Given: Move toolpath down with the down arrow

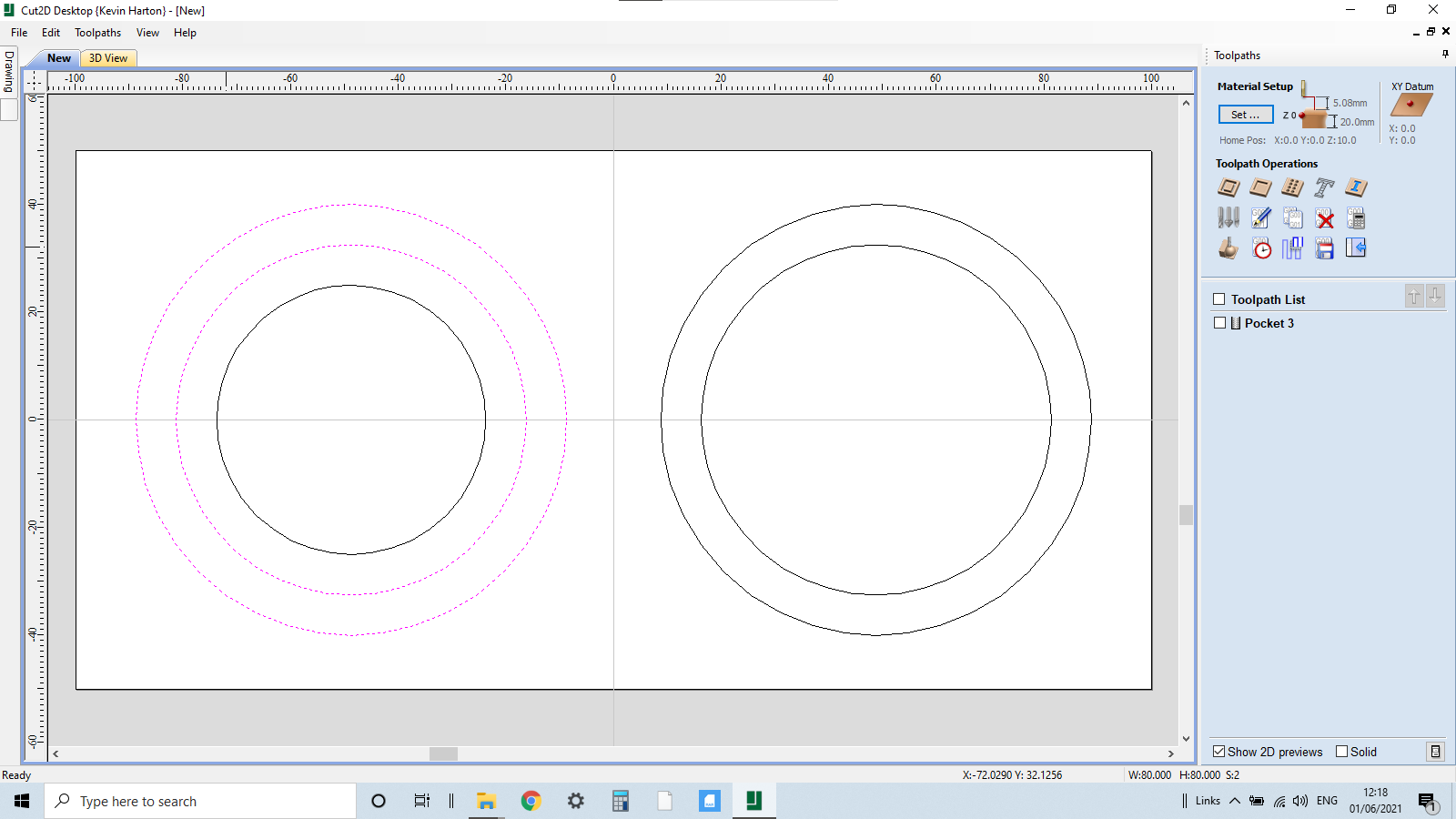Looking at the screenshot, I should 1435,297.
